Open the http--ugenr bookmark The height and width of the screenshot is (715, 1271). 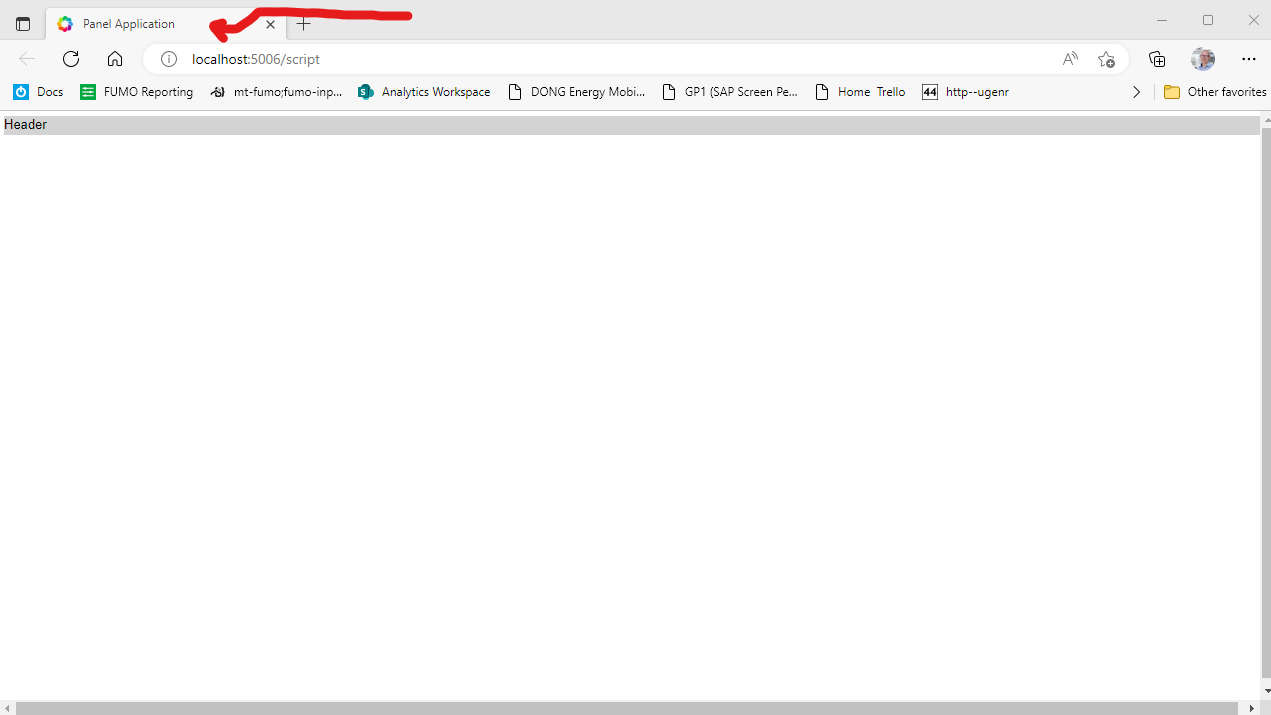(965, 92)
